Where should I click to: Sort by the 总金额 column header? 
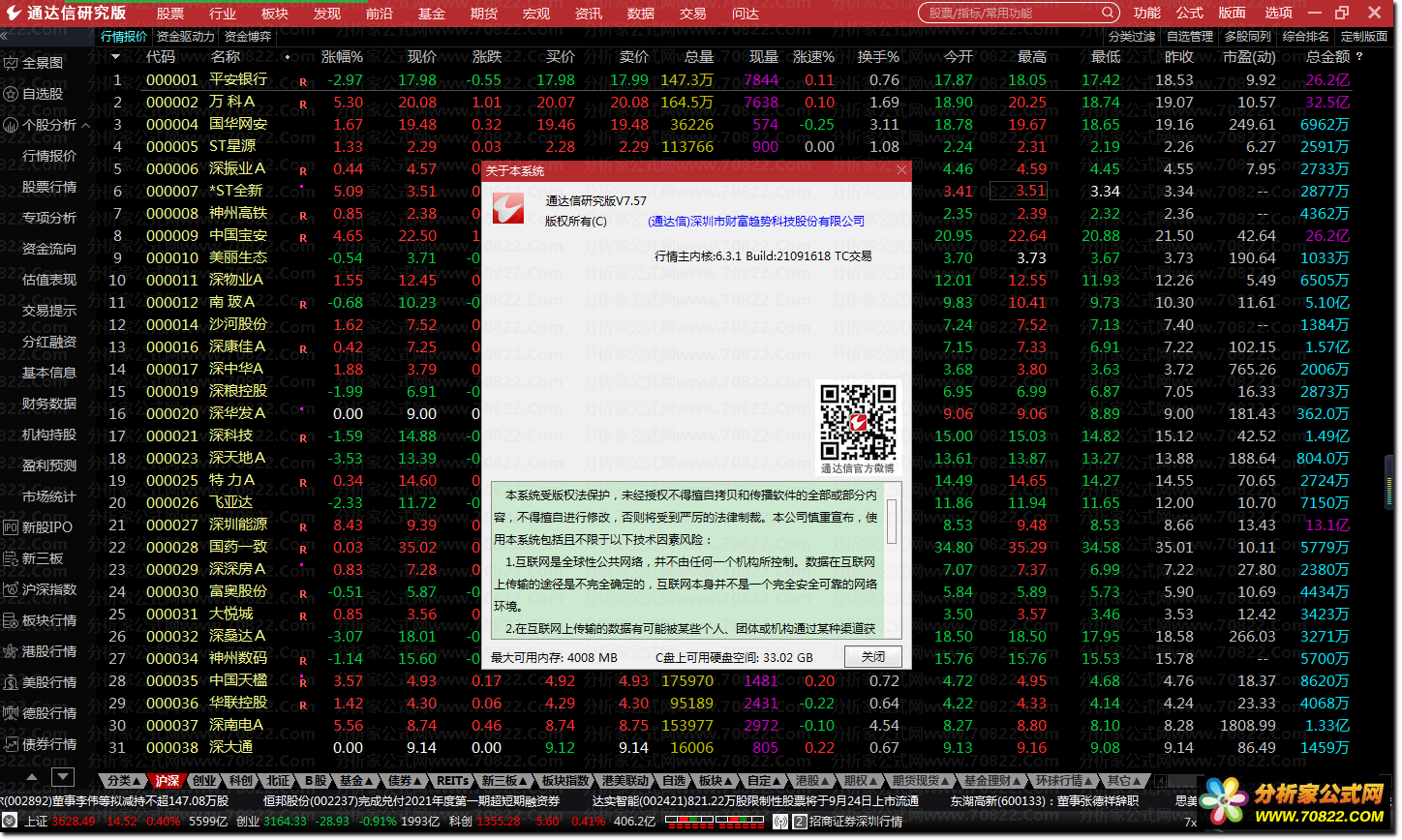click(x=1327, y=57)
